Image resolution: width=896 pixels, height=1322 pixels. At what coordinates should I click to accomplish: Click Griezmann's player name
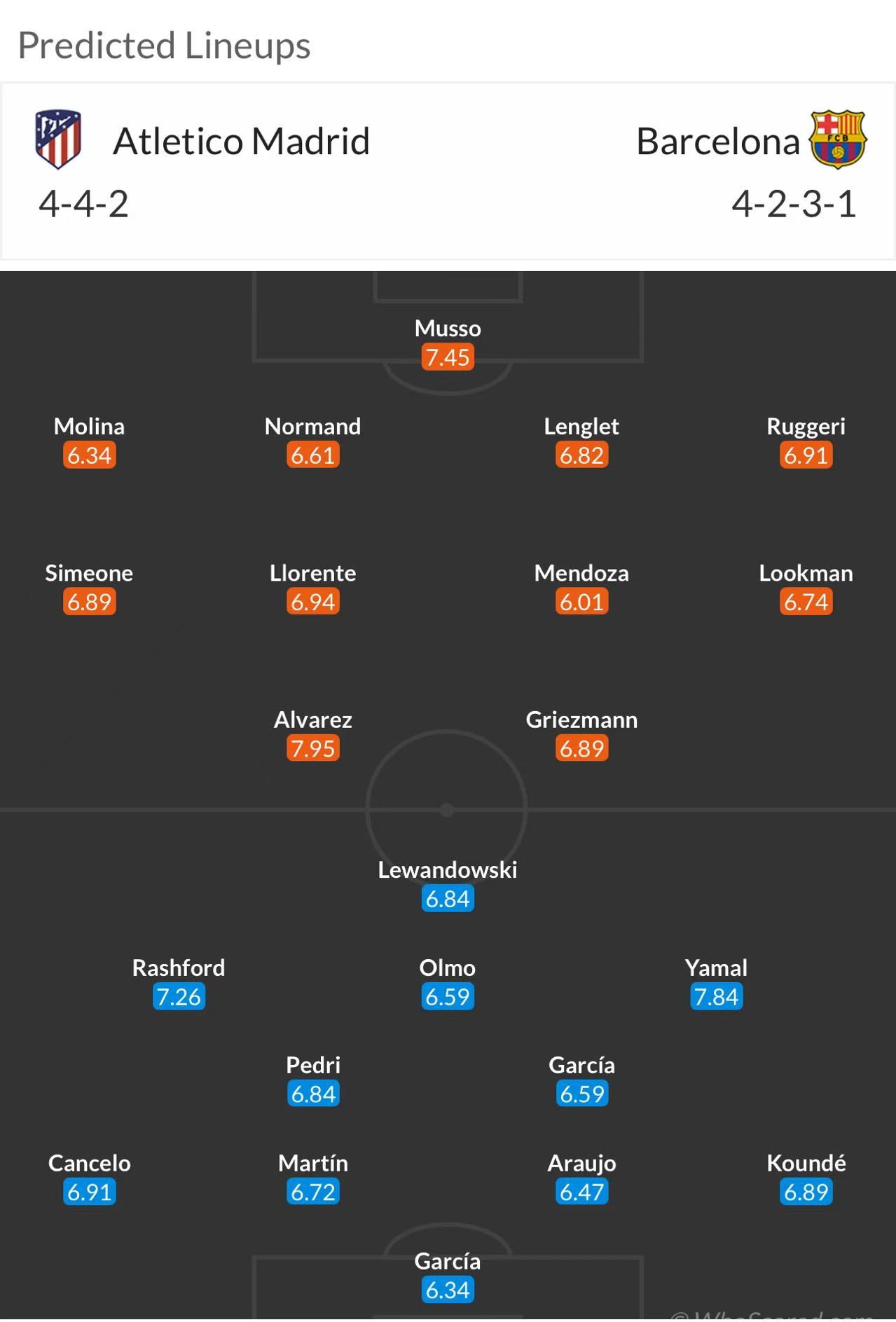point(581,719)
